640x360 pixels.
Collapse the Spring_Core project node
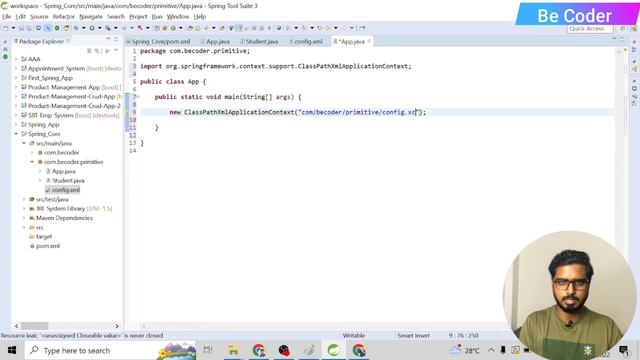pos(16,134)
